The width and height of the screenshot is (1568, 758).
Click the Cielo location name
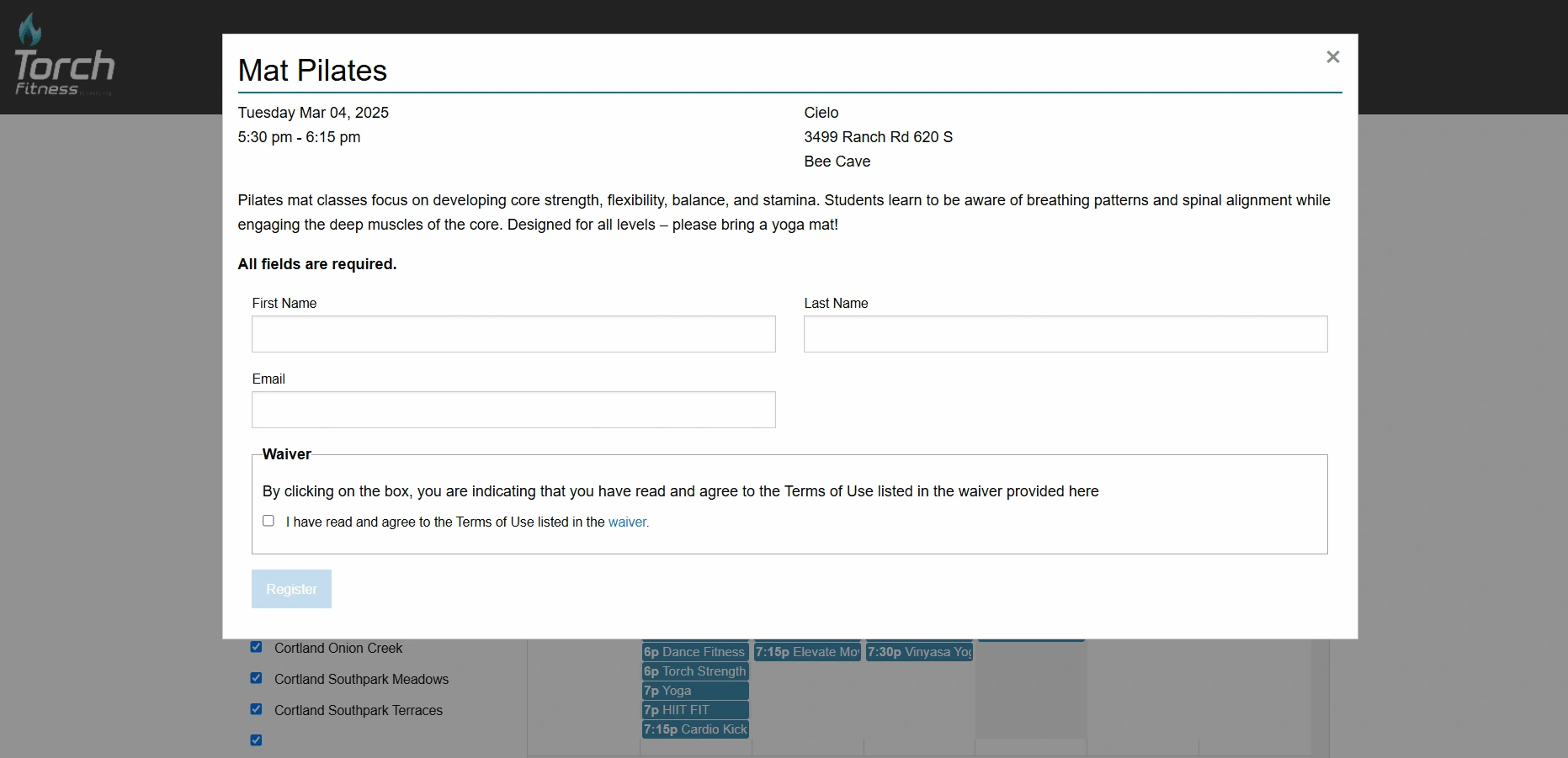click(821, 113)
